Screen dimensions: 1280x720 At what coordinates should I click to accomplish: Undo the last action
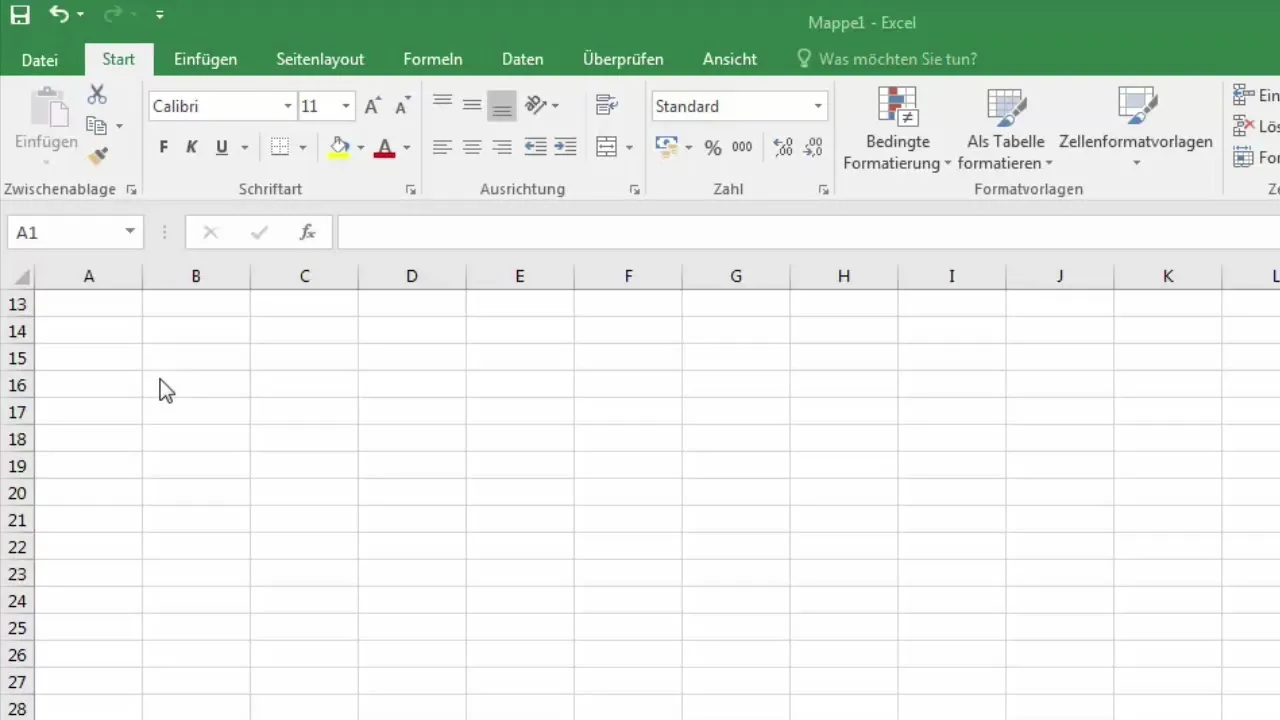[60, 15]
